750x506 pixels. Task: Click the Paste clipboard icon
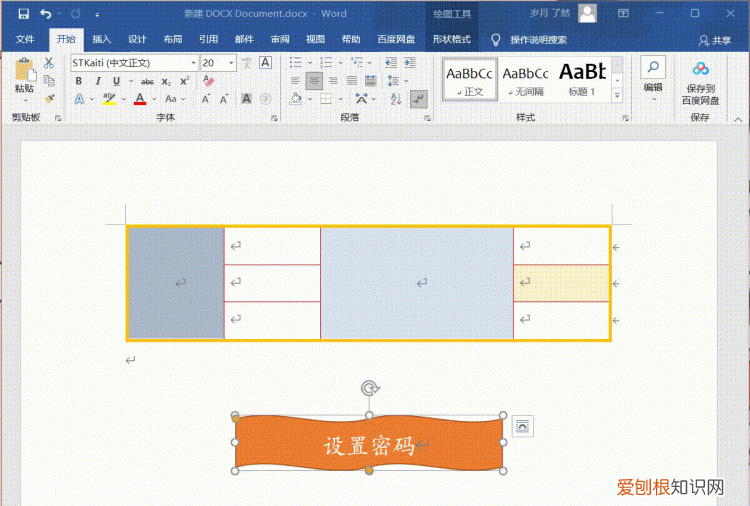[x=25, y=70]
